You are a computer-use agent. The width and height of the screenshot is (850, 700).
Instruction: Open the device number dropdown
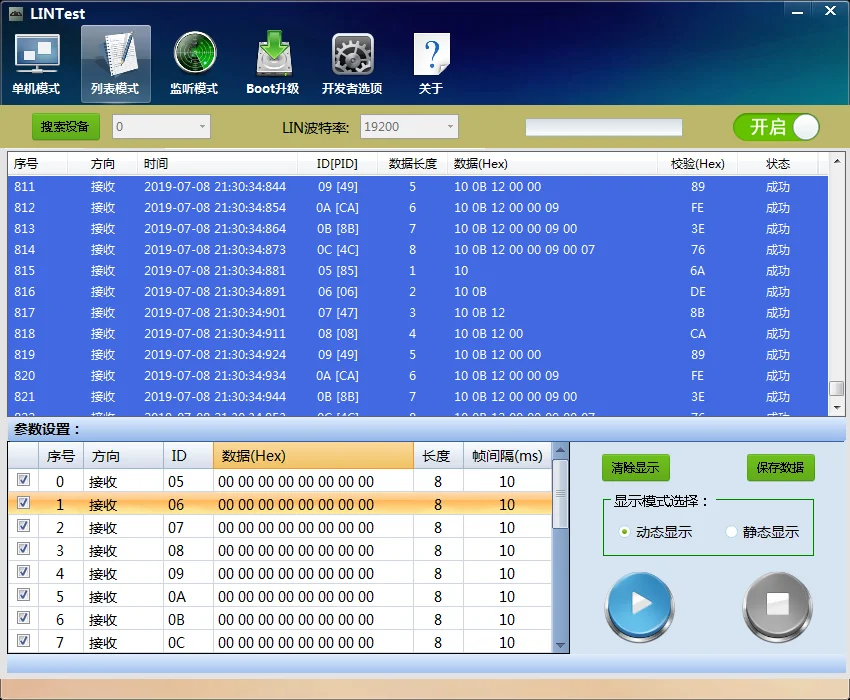pyautogui.click(x=202, y=127)
